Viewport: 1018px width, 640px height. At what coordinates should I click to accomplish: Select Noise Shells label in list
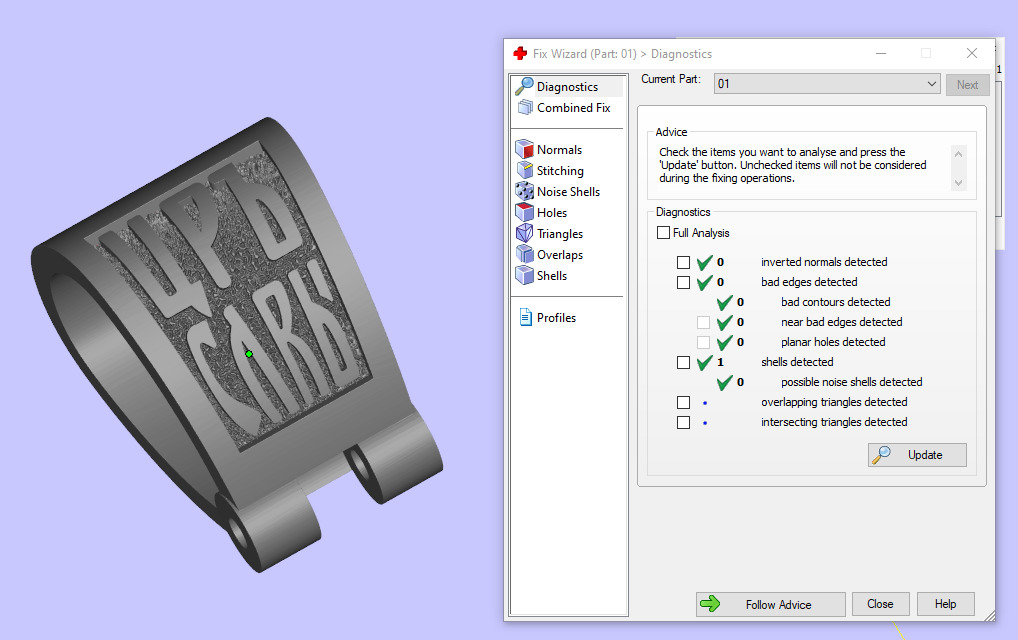coord(568,191)
